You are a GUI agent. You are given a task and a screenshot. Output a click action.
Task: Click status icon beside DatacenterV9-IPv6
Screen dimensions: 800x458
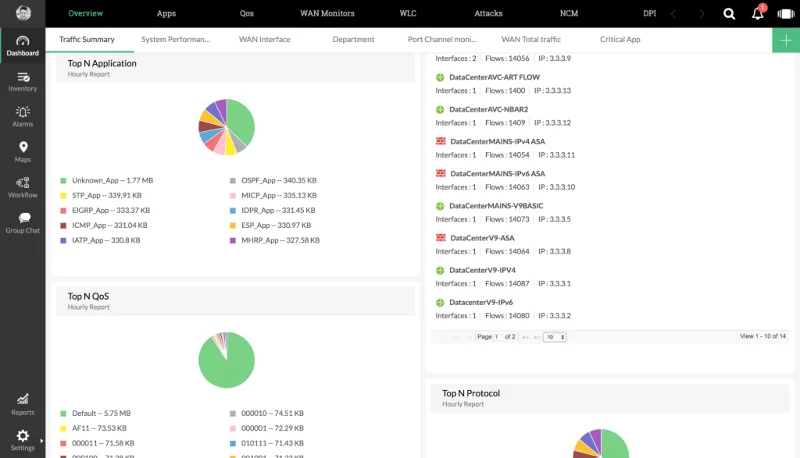click(x=440, y=302)
